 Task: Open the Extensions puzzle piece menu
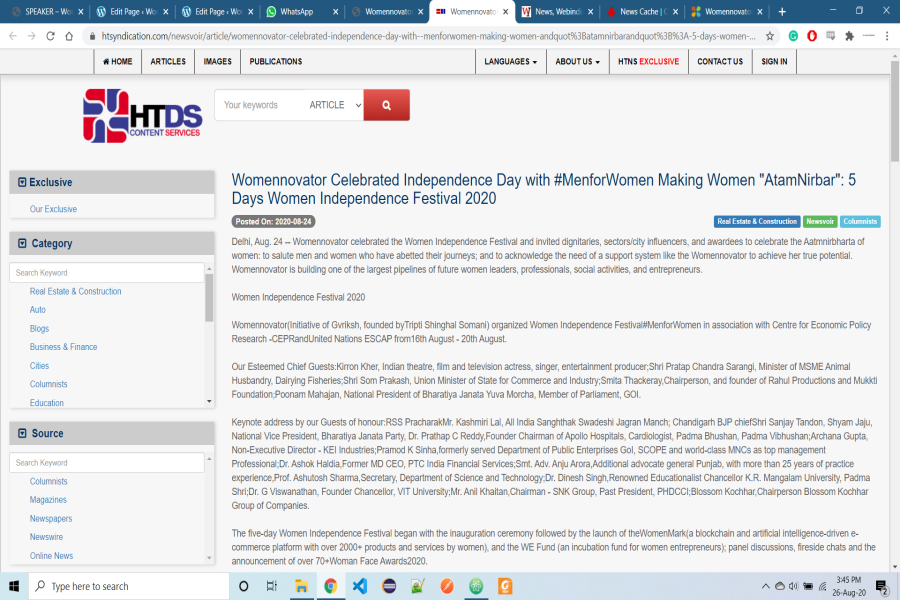click(x=849, y=36)
